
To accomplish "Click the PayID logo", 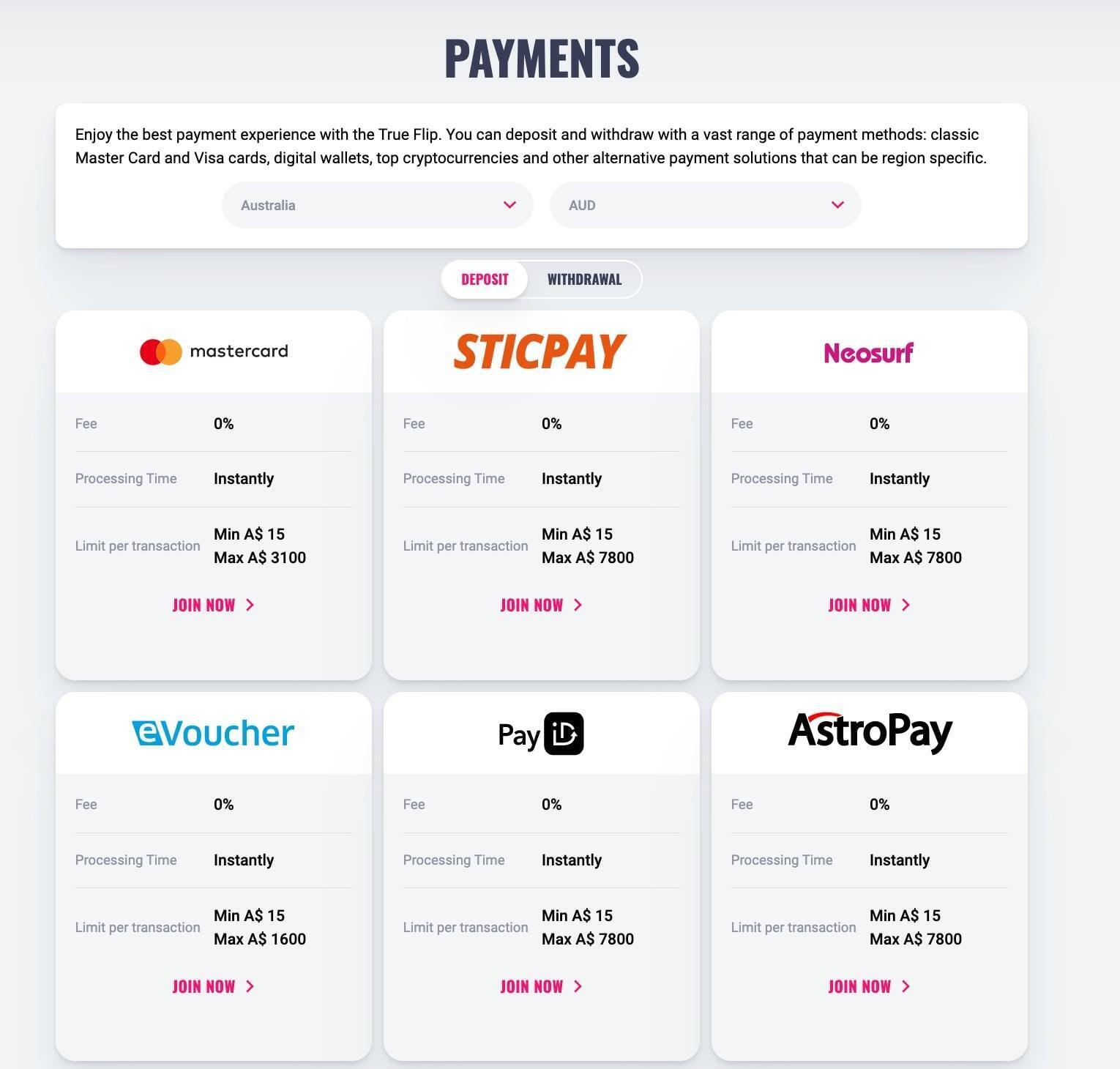I will (x=541, y=734).
